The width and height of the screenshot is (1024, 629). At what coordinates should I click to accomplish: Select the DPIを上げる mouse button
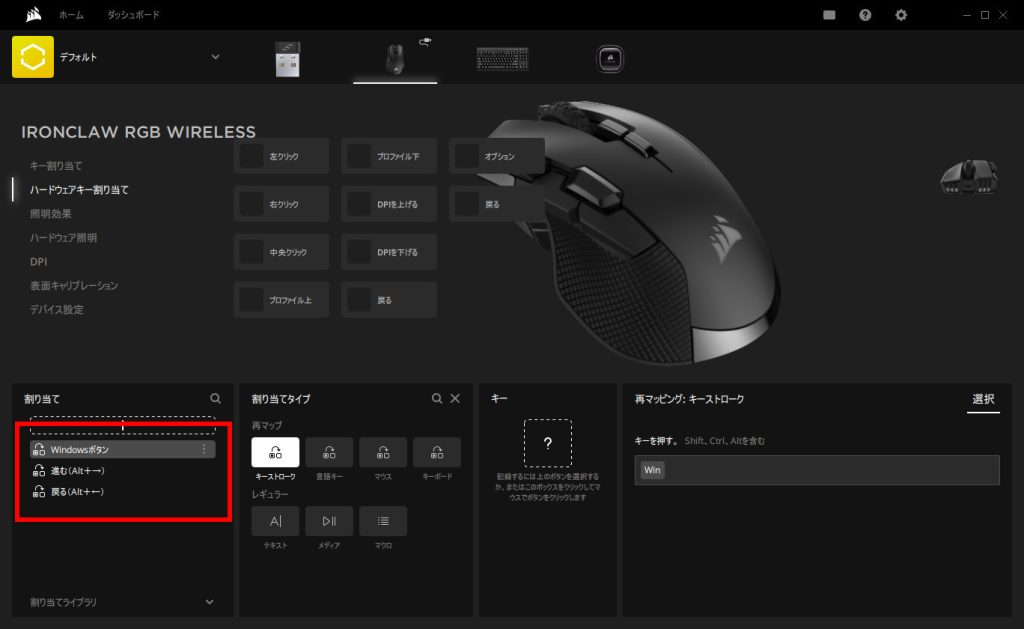tap(389, 204)
